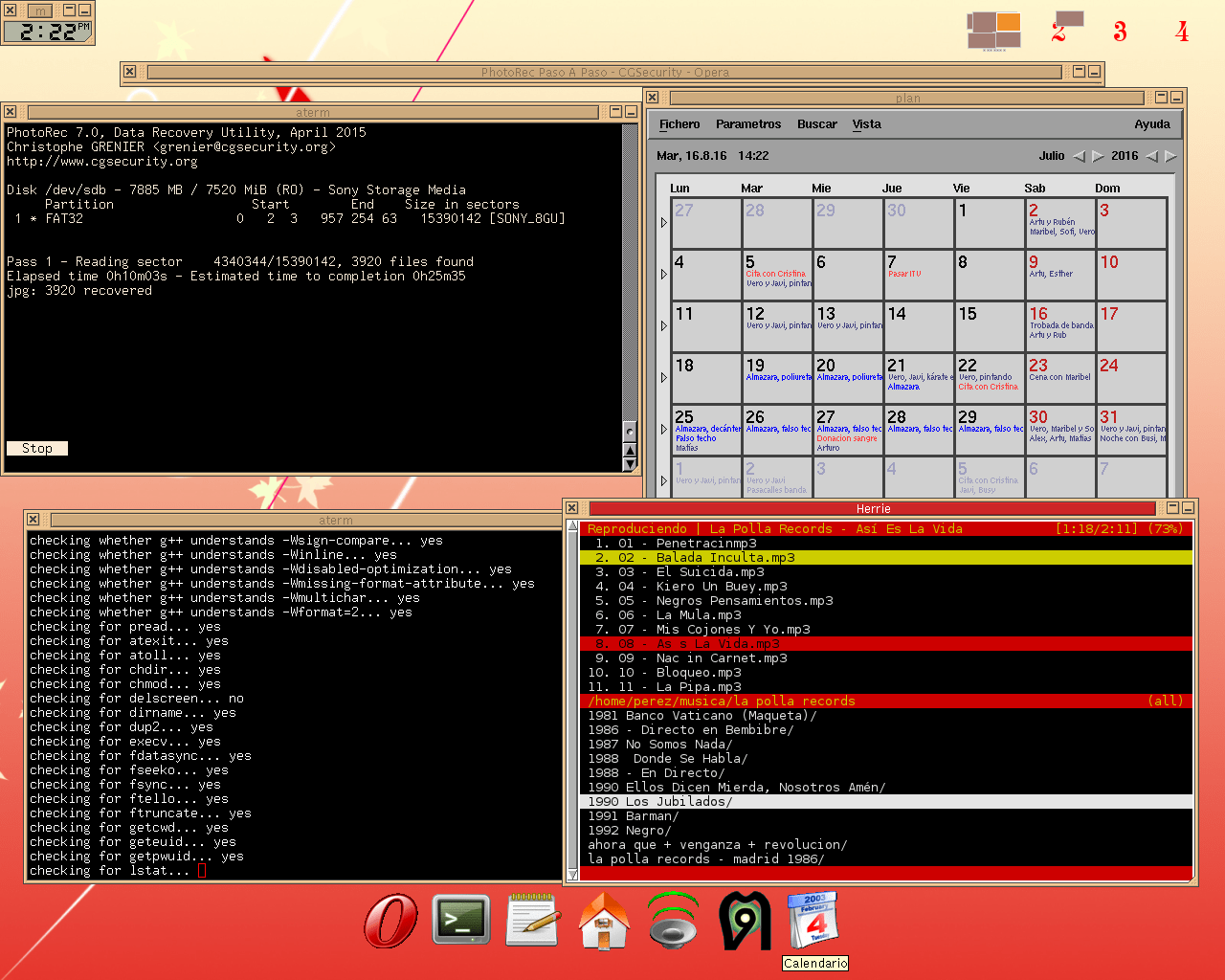
Task: Open the Donacion sangre entry on July 27
Action: tap(847, 438)
